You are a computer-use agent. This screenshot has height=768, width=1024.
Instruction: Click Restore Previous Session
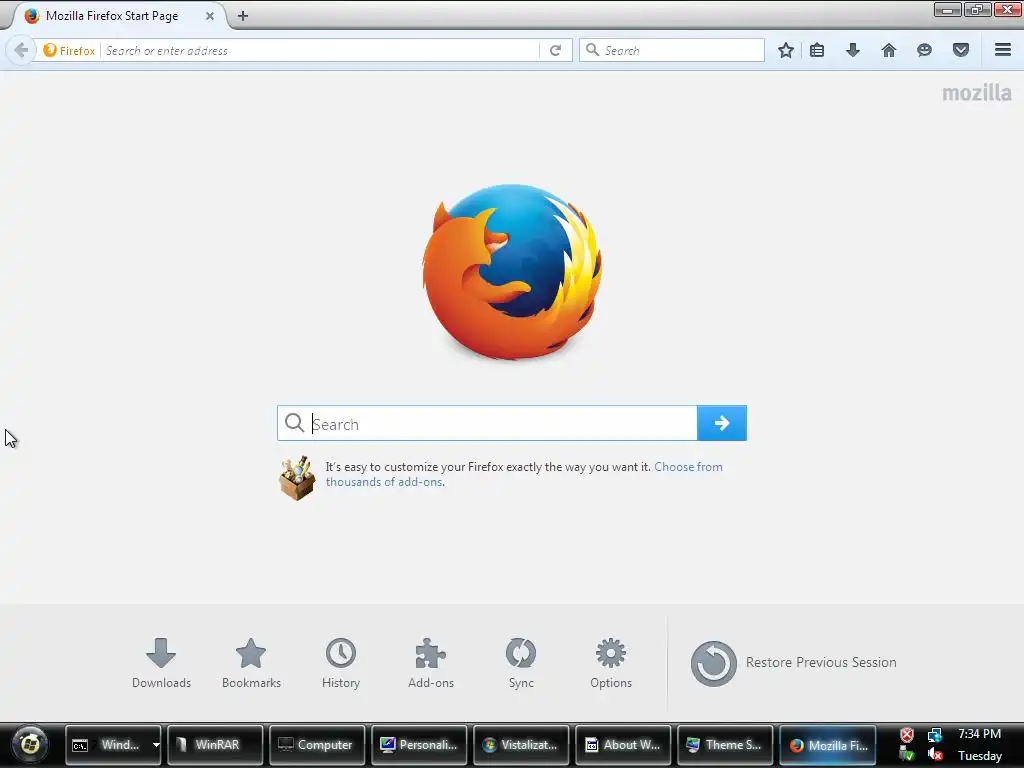(x=793, y=663)
